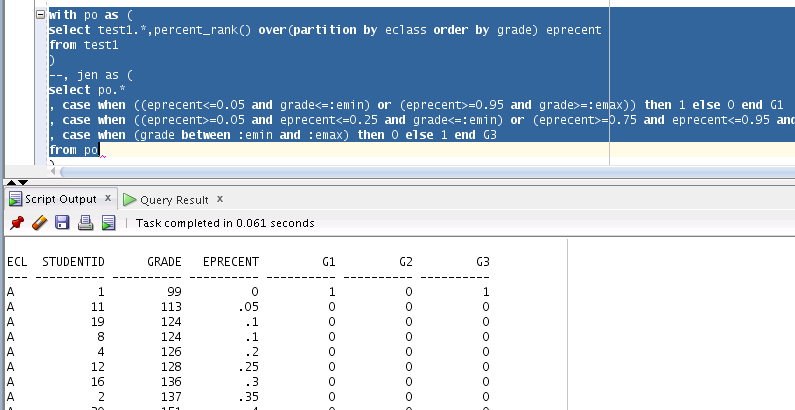This screenshot has height=410, width=795.
Task: Close the Script Output tab
Action: pyautogui.click(x=107, y=199)
